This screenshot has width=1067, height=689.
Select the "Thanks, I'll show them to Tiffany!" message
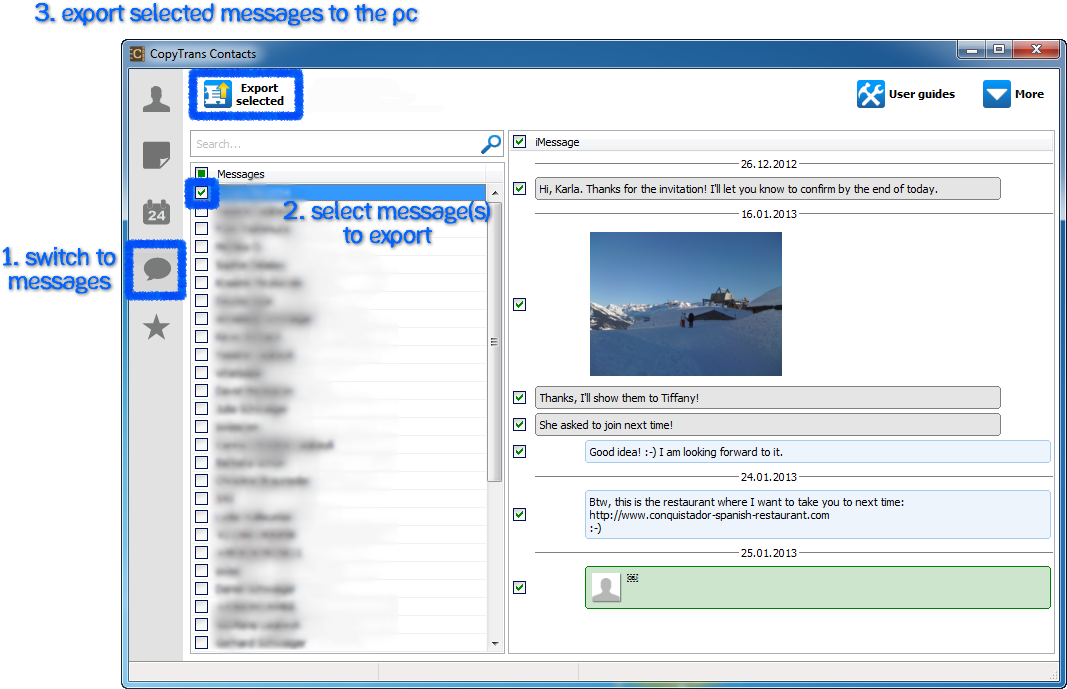[x=768, y=397]
